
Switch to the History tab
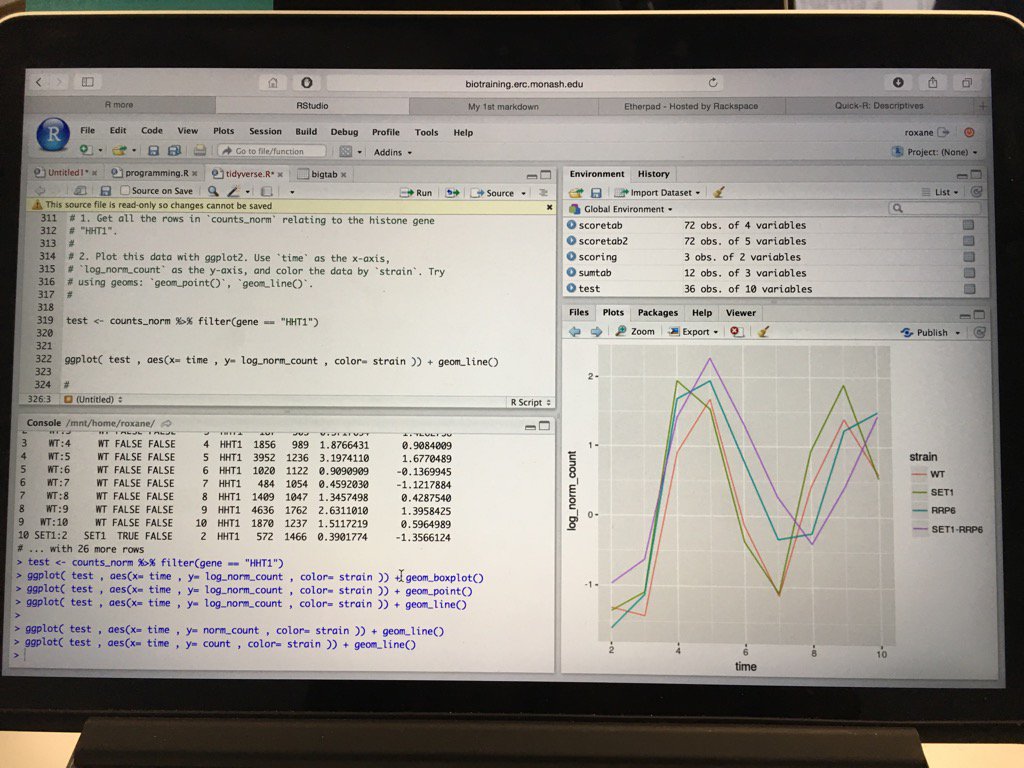(x=654, y=174)
